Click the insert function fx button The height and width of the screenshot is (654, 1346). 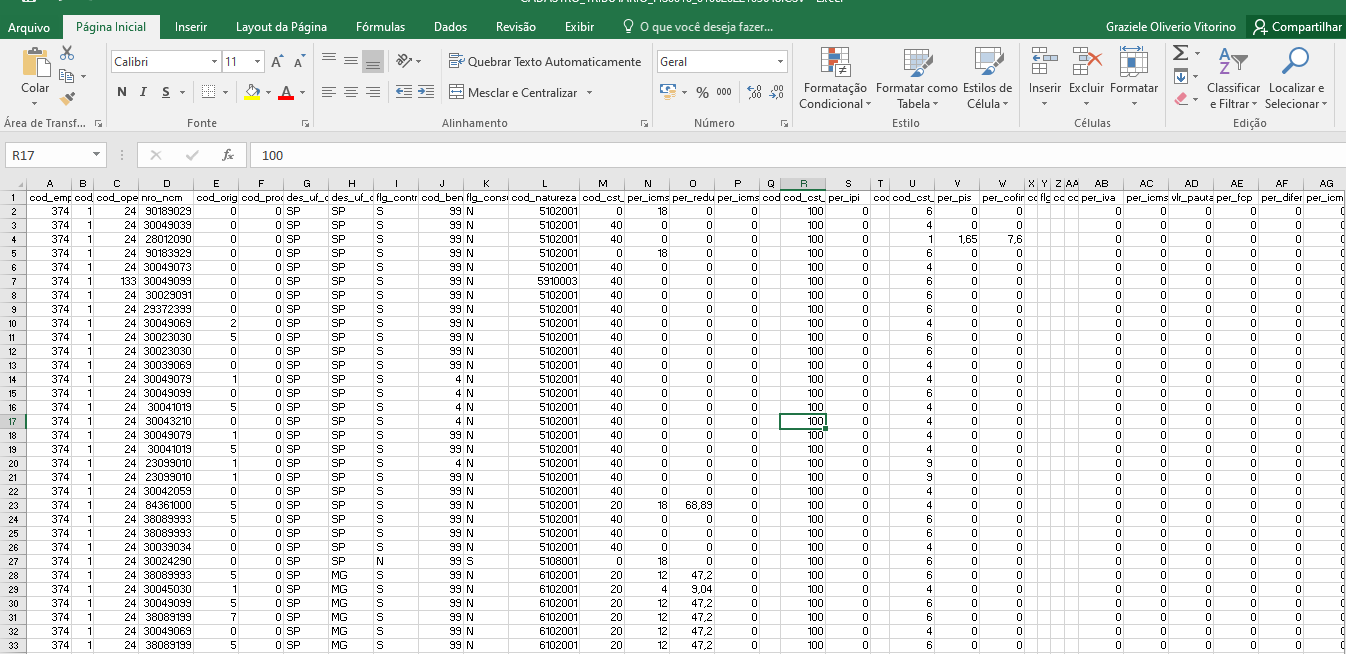click(x=228, y=155)
